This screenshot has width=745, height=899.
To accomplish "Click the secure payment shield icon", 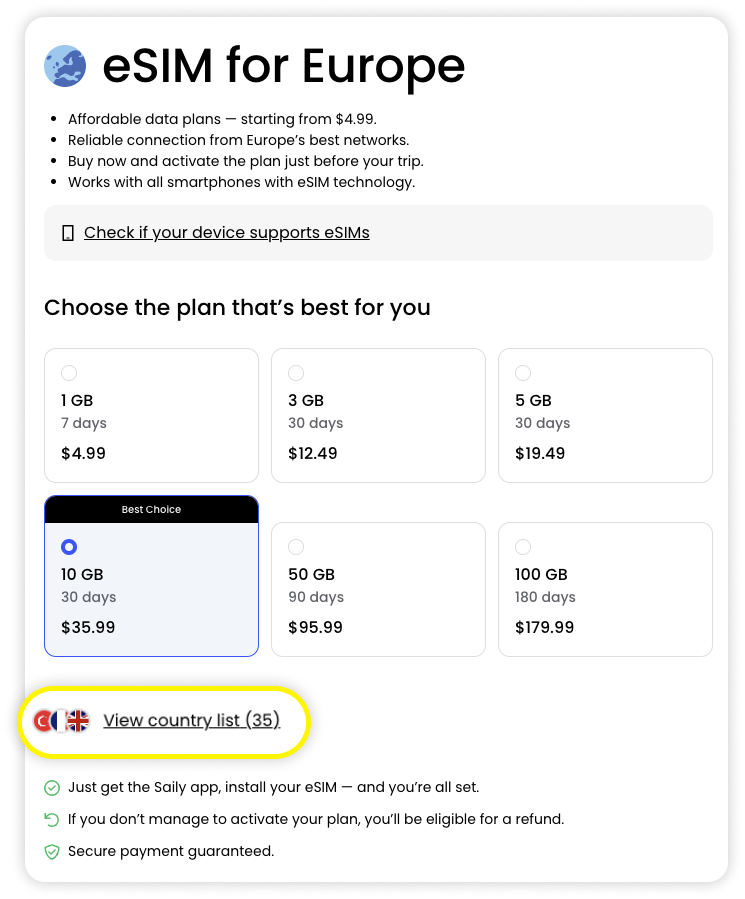I will 52,852.
